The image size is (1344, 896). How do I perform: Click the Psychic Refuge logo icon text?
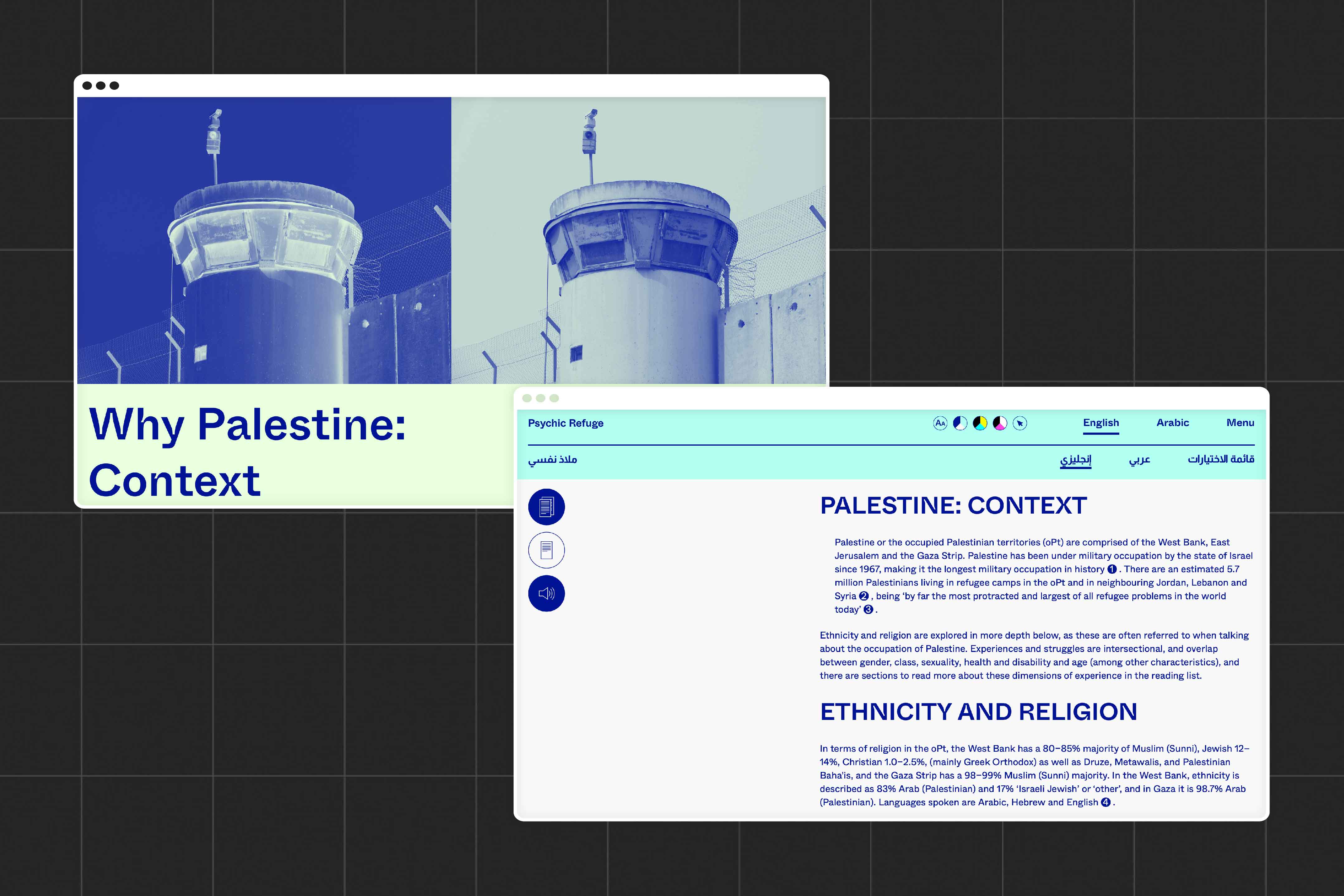pos(565,423)
